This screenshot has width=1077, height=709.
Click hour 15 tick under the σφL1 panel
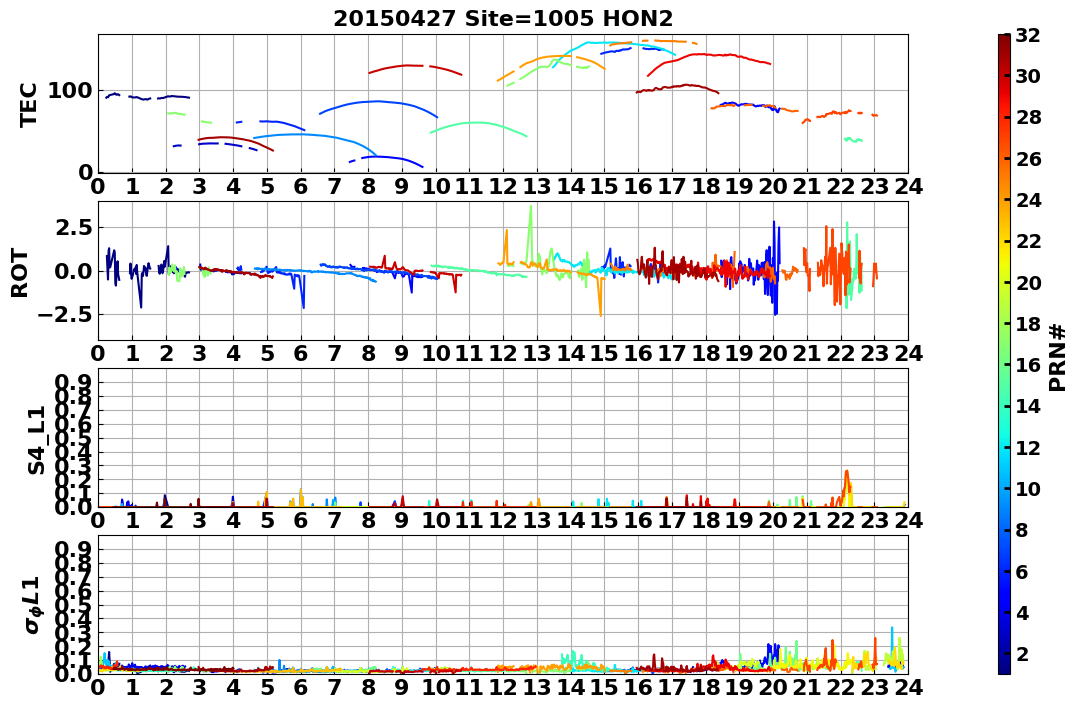point(604,687)
